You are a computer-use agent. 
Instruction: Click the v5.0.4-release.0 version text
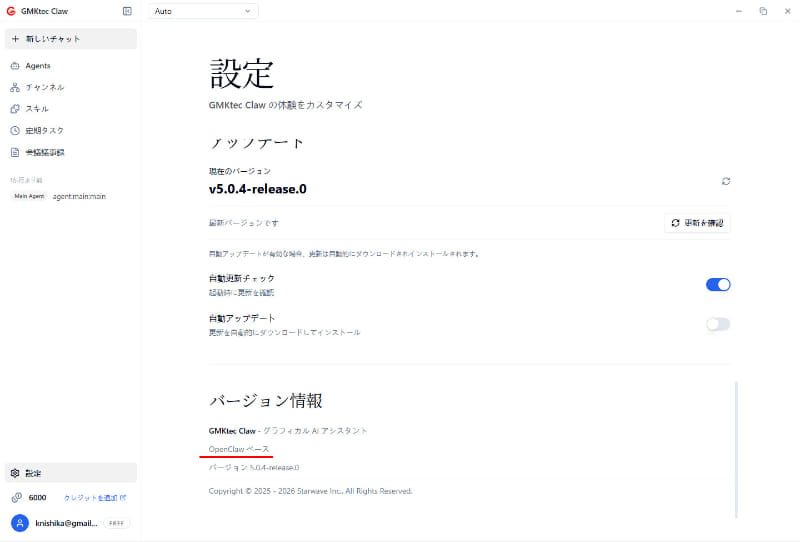(x=258, y=189)
